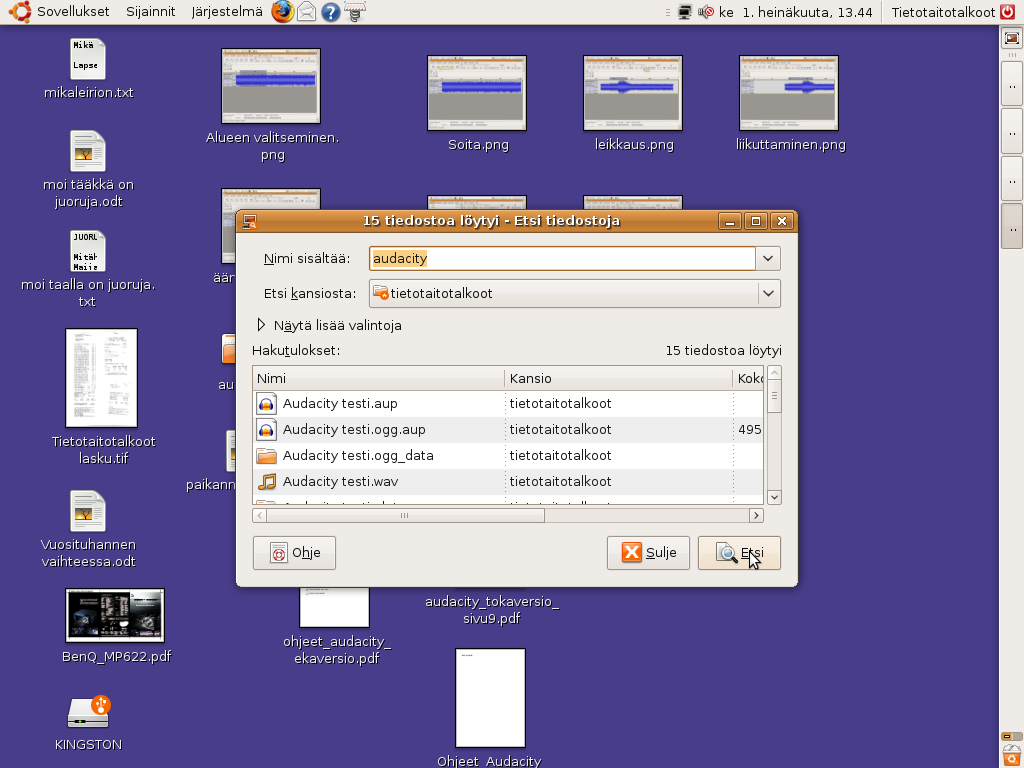Click the horizontal scrollbar right arrow
The width and height of the screenshot is (1024, 768).
click(756, 516)
